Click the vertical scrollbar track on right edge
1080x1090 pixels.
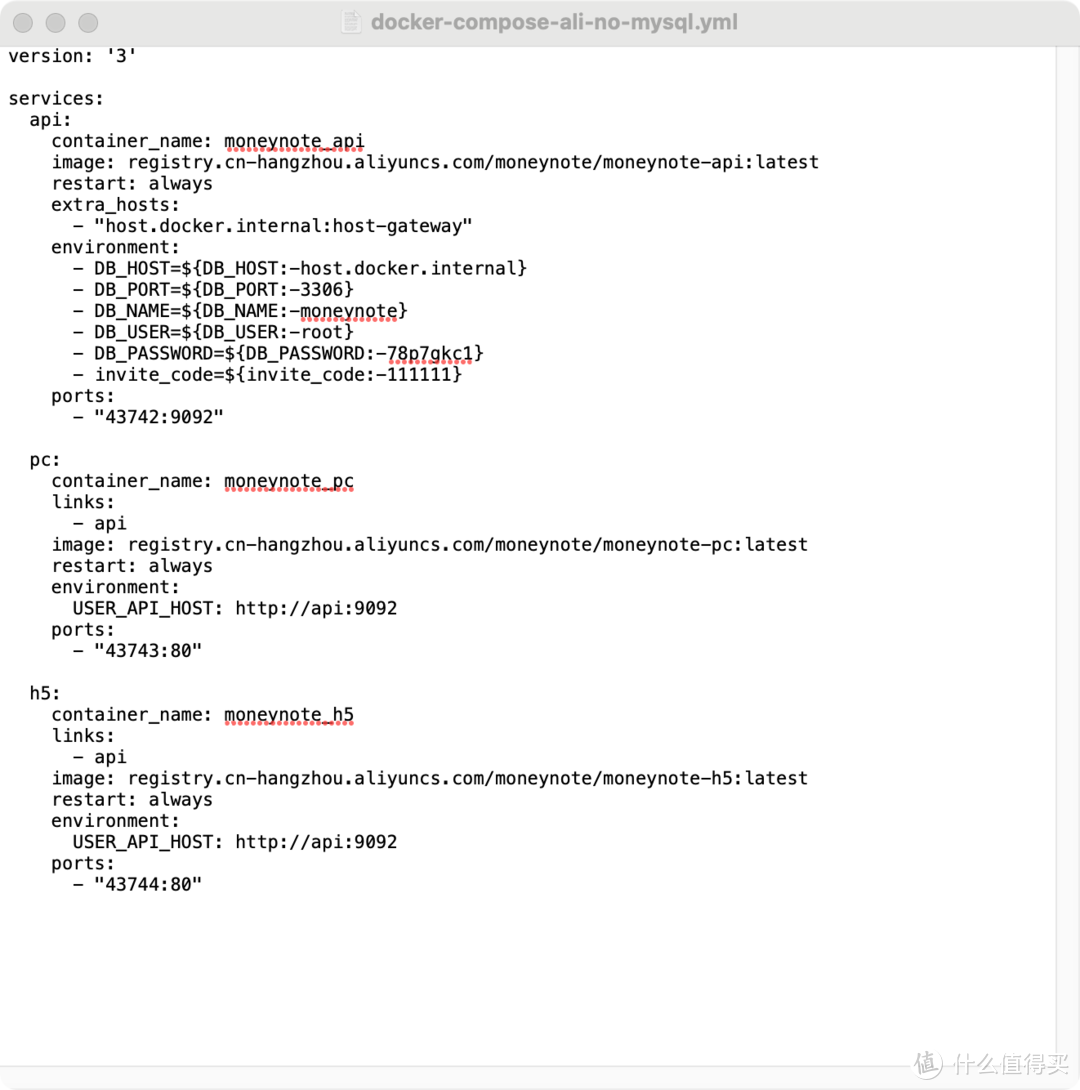1067,556
